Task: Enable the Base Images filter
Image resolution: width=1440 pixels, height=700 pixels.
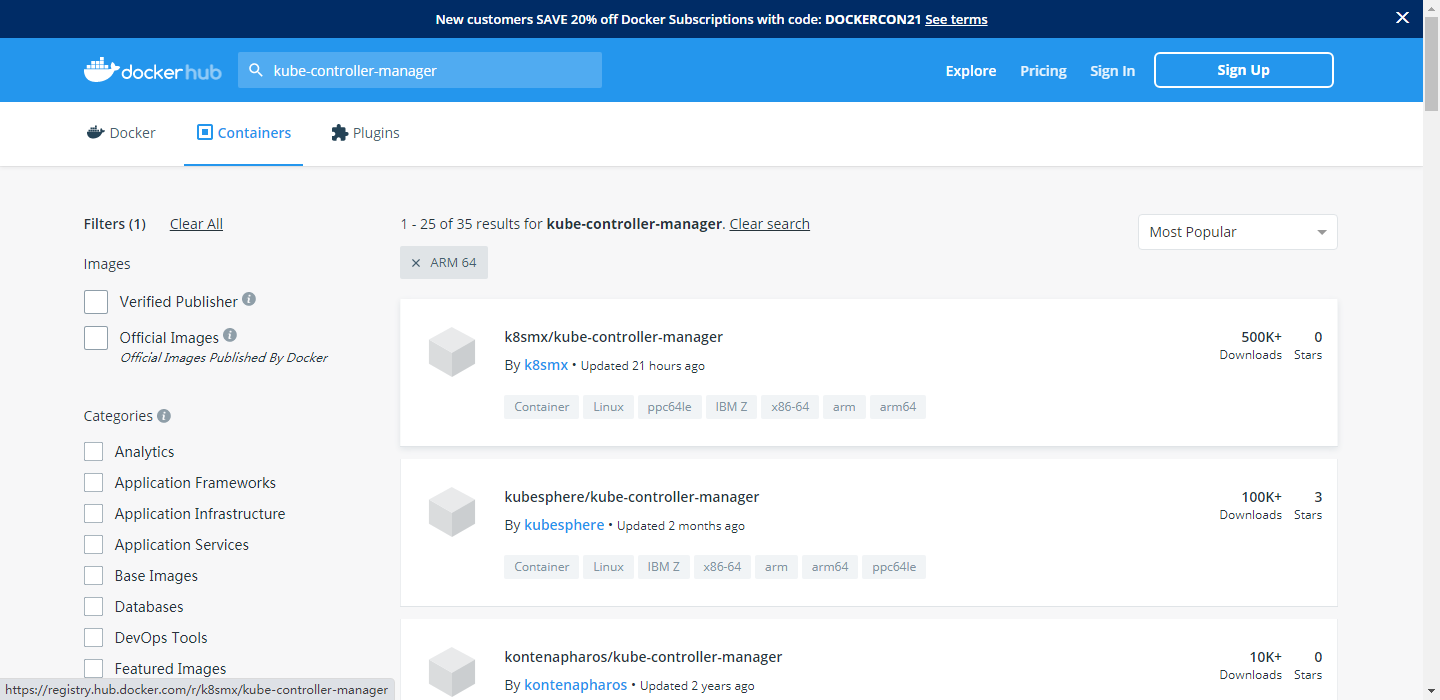Action: 93,575
